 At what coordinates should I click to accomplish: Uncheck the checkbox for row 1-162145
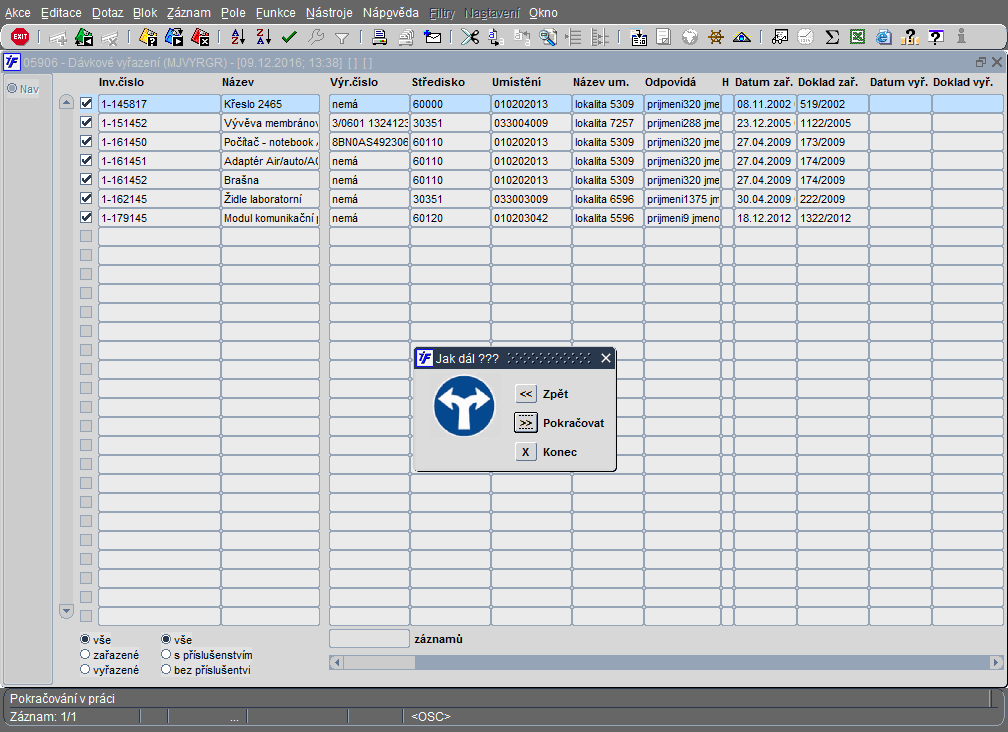86,199
